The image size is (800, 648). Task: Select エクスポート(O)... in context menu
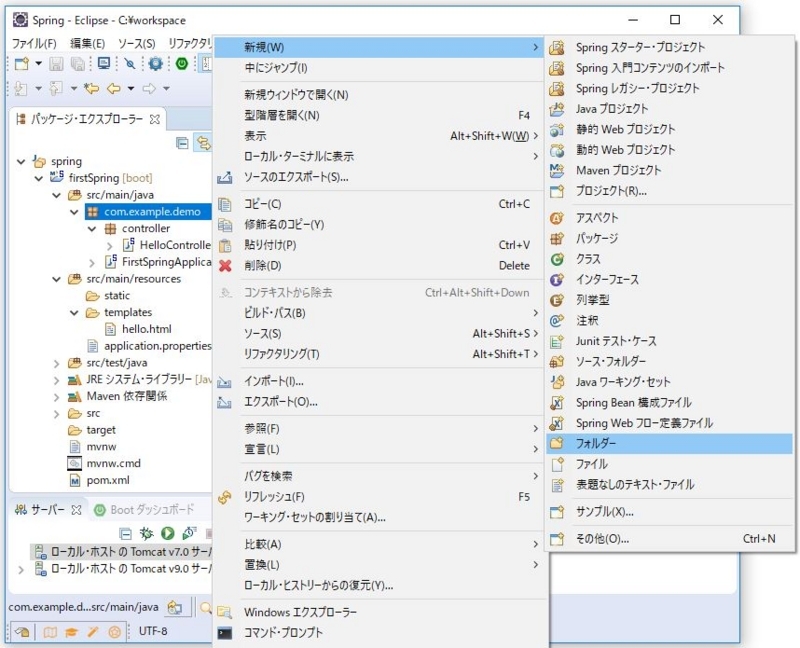tap(379, 402)
